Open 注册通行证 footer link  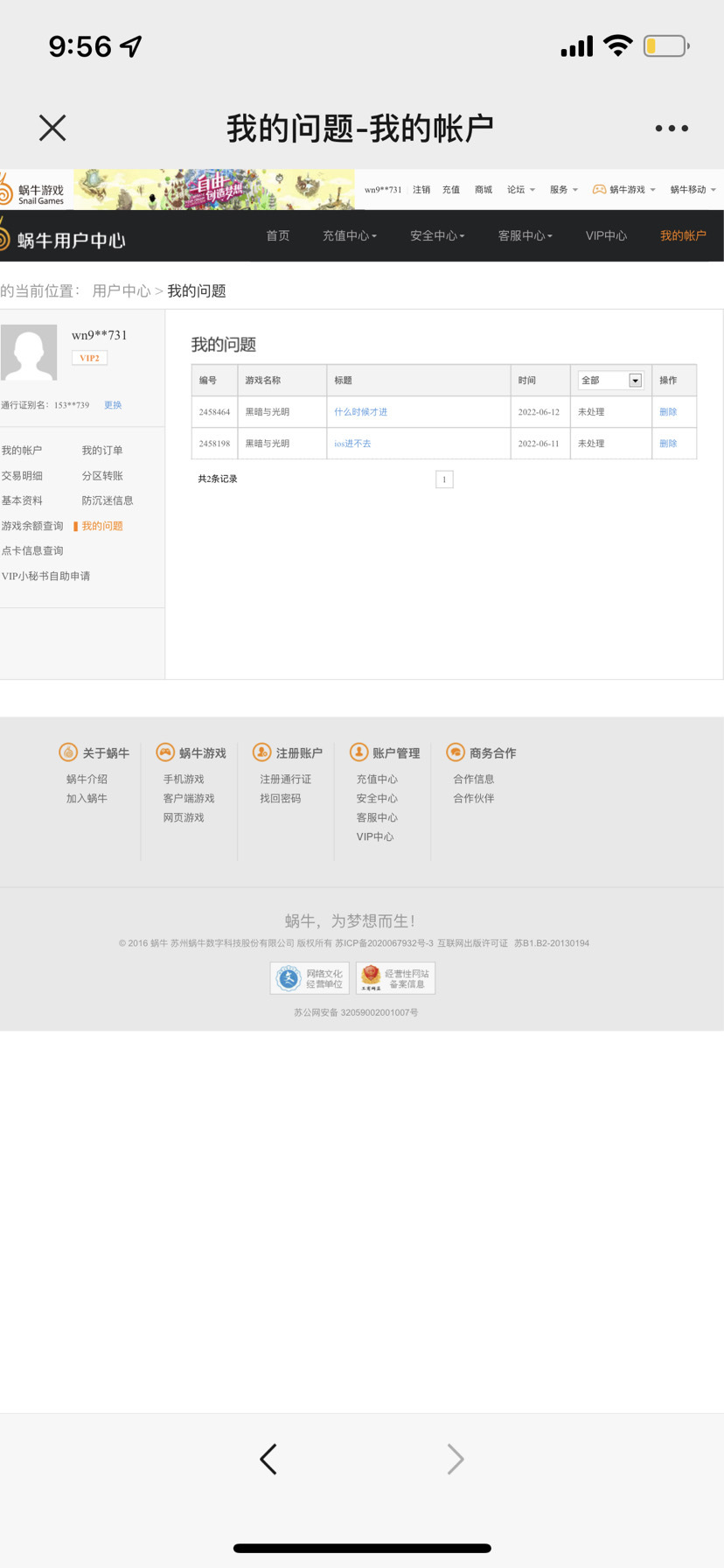(x=286, y=779)
